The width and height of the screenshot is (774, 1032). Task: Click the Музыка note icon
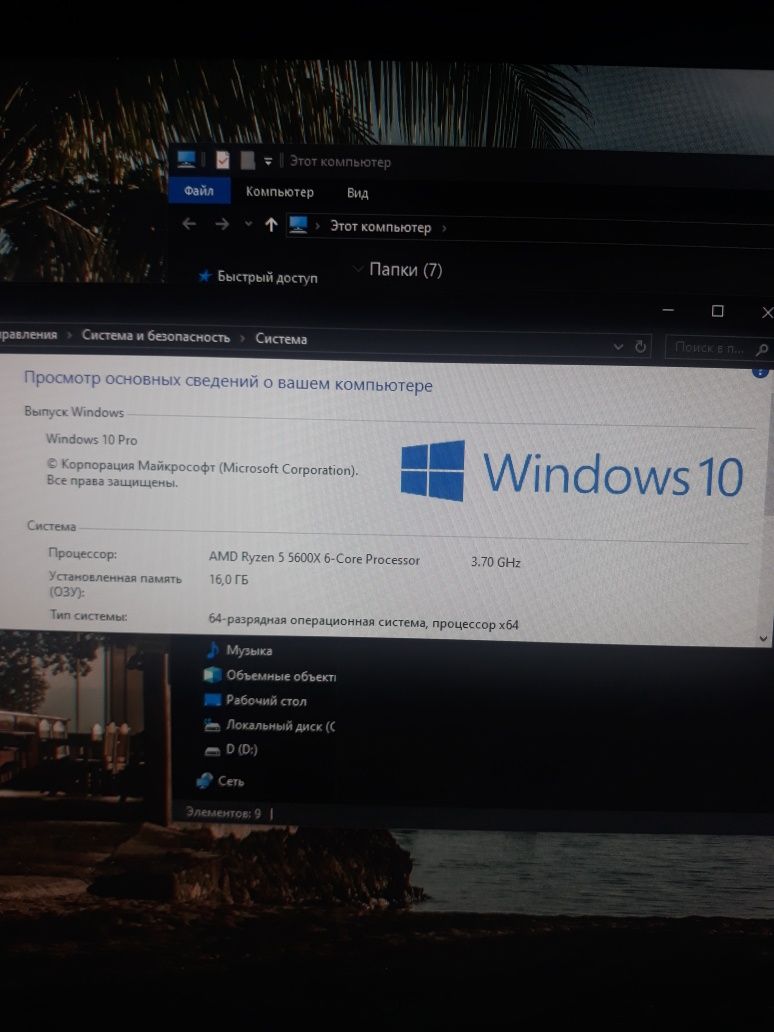tap(212, 650)
